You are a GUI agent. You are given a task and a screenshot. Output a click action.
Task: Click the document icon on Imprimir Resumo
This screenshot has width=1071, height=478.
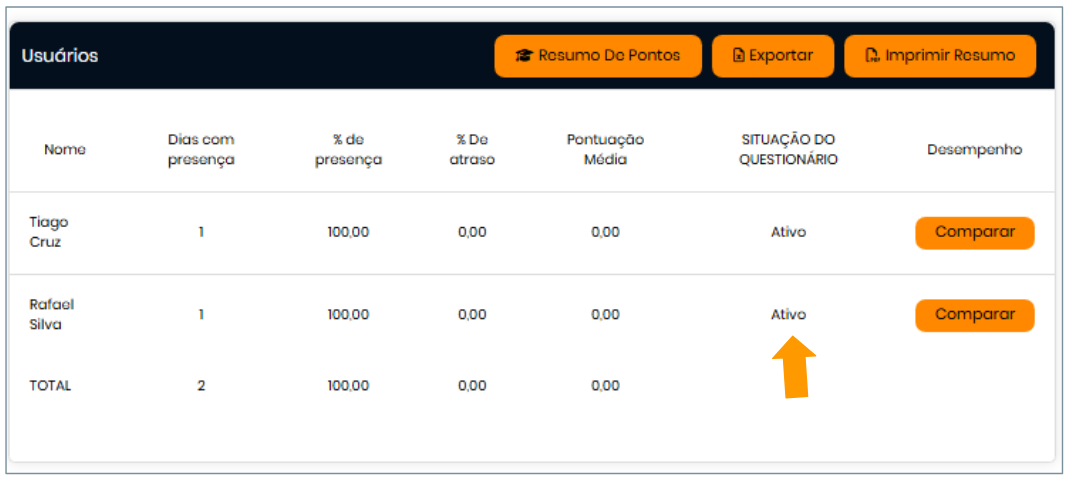click(872, 56)
